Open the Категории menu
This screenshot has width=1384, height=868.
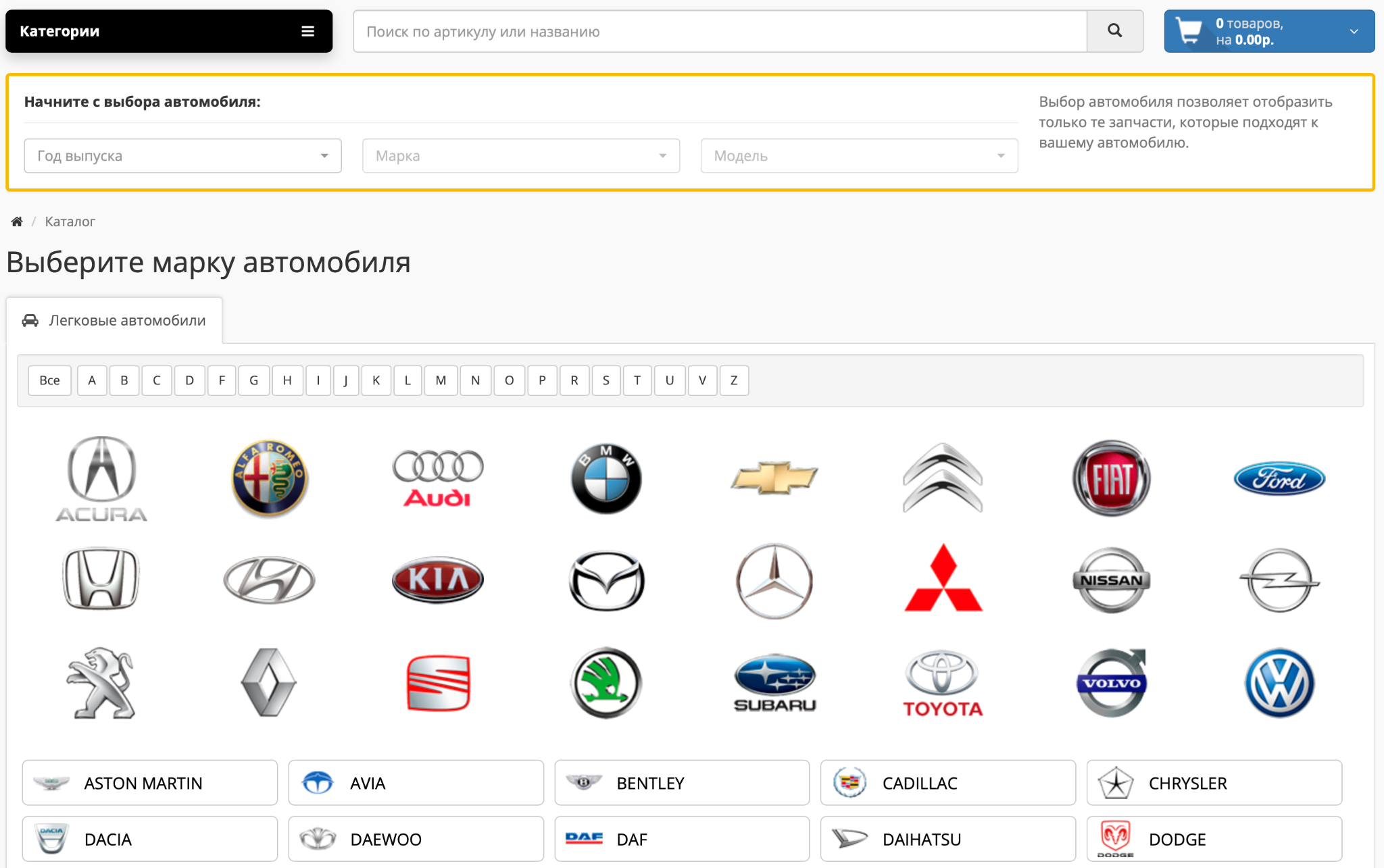[169, 31]
